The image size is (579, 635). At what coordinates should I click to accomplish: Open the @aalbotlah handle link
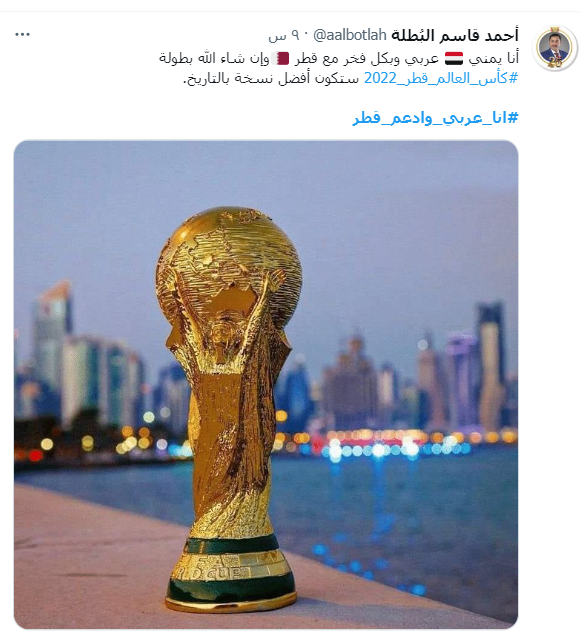(x=350, y=36)
